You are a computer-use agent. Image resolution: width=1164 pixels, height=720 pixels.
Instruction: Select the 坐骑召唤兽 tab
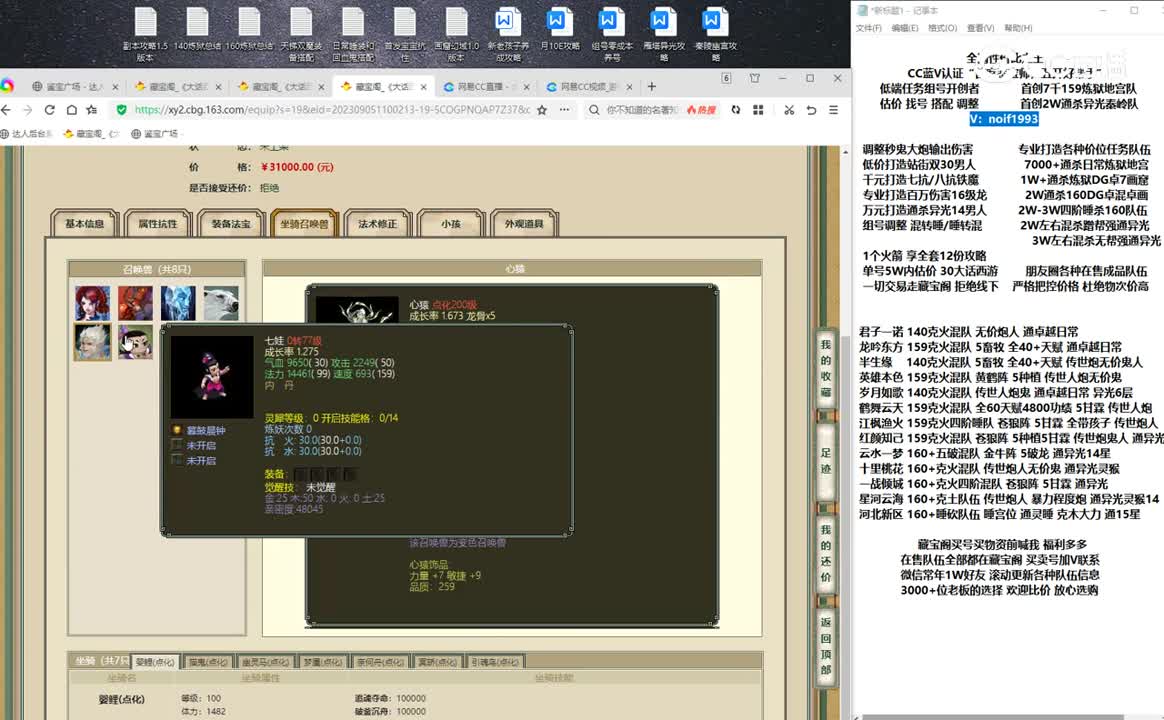[x=304, y=223]
